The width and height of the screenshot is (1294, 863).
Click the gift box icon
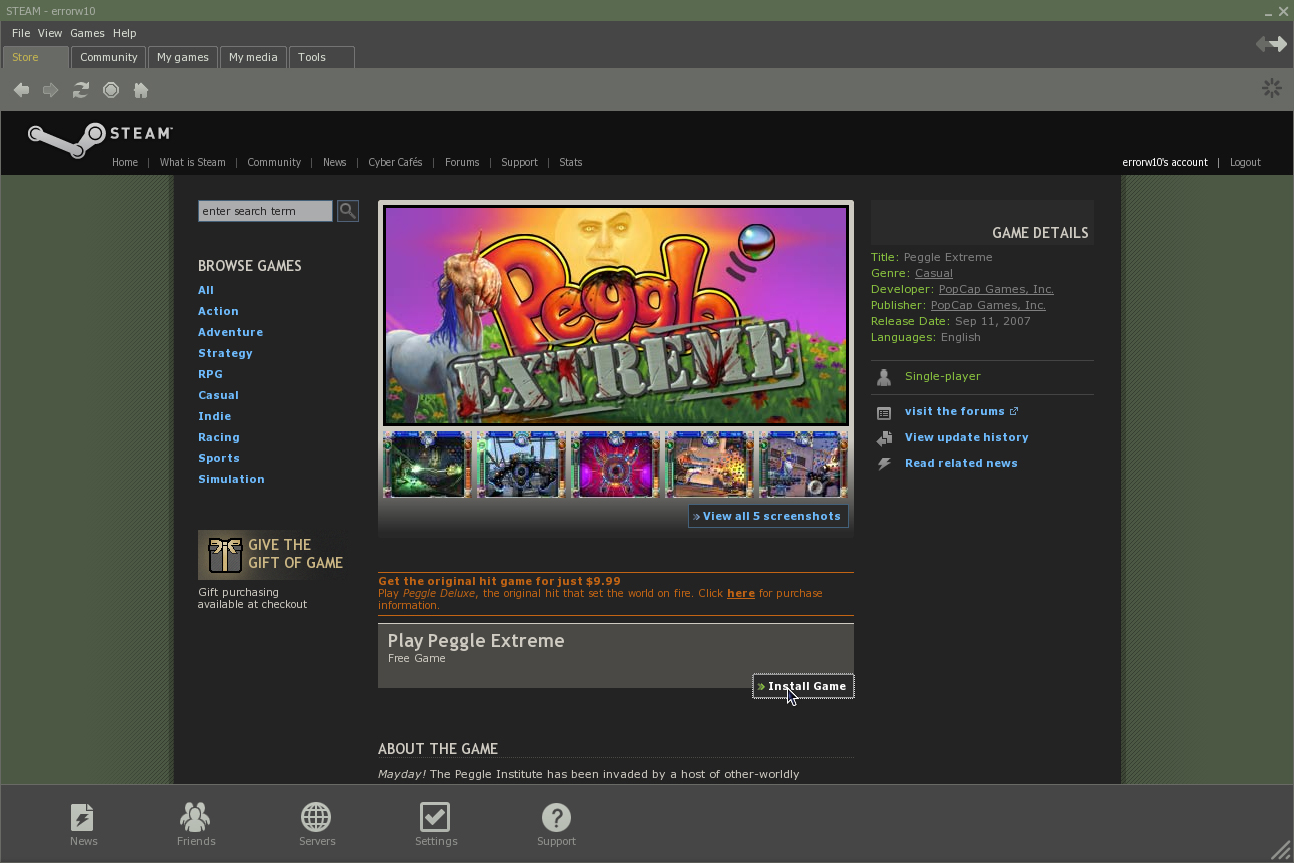(225, 555)
